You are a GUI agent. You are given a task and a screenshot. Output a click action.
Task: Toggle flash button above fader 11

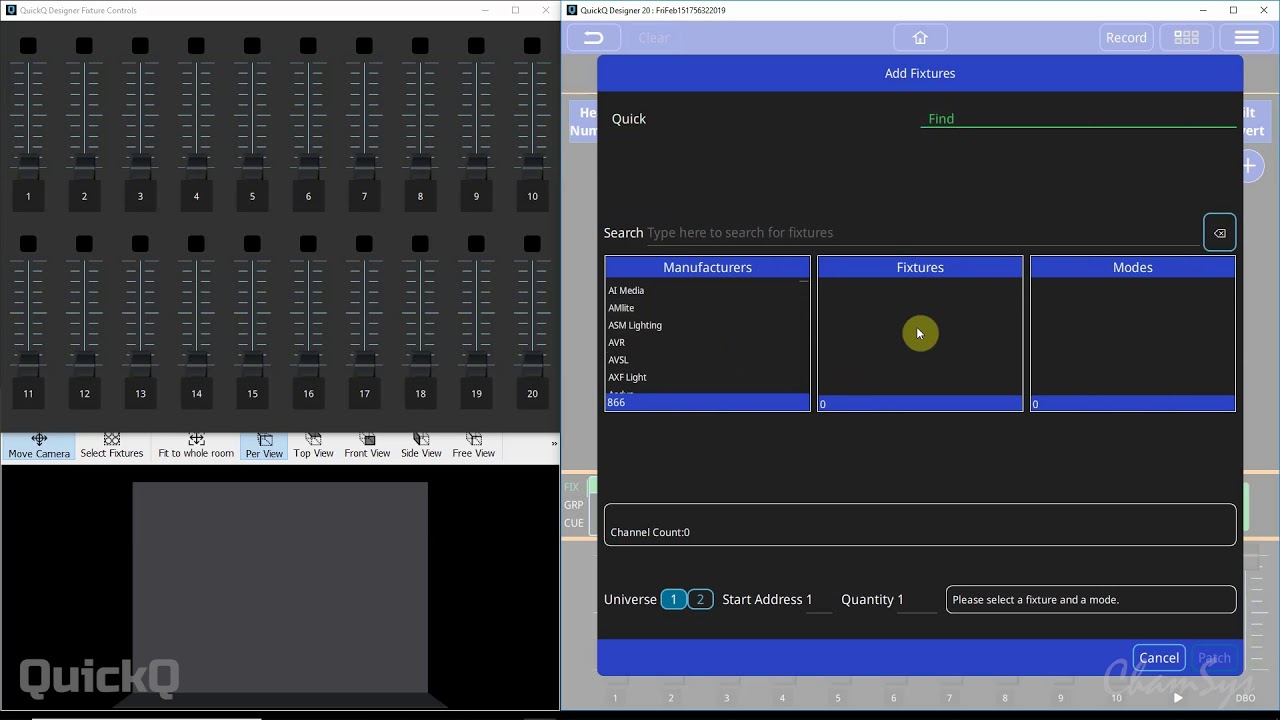pos(28,244)
